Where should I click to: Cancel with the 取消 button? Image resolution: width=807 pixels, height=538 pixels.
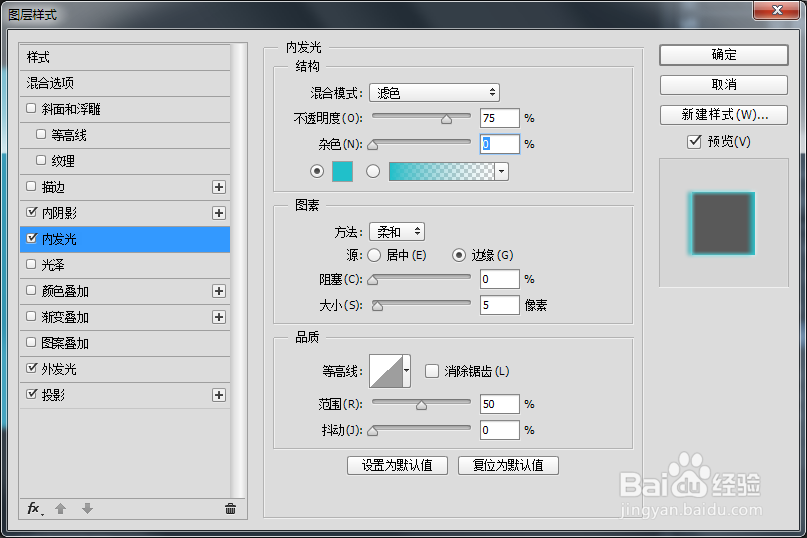724,84
